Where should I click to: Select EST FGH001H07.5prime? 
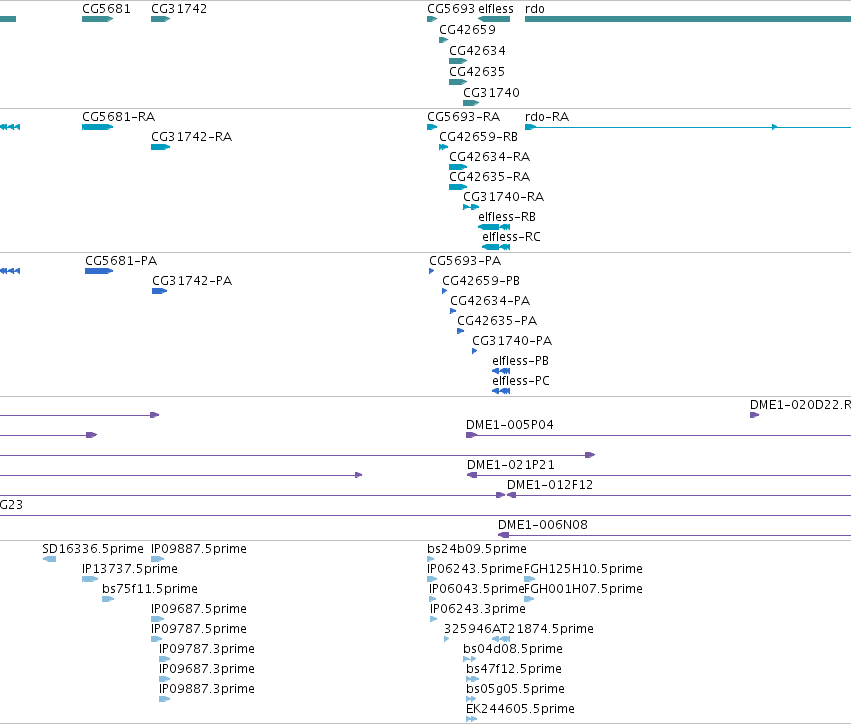pyautogui.click(x=583, y=589)
